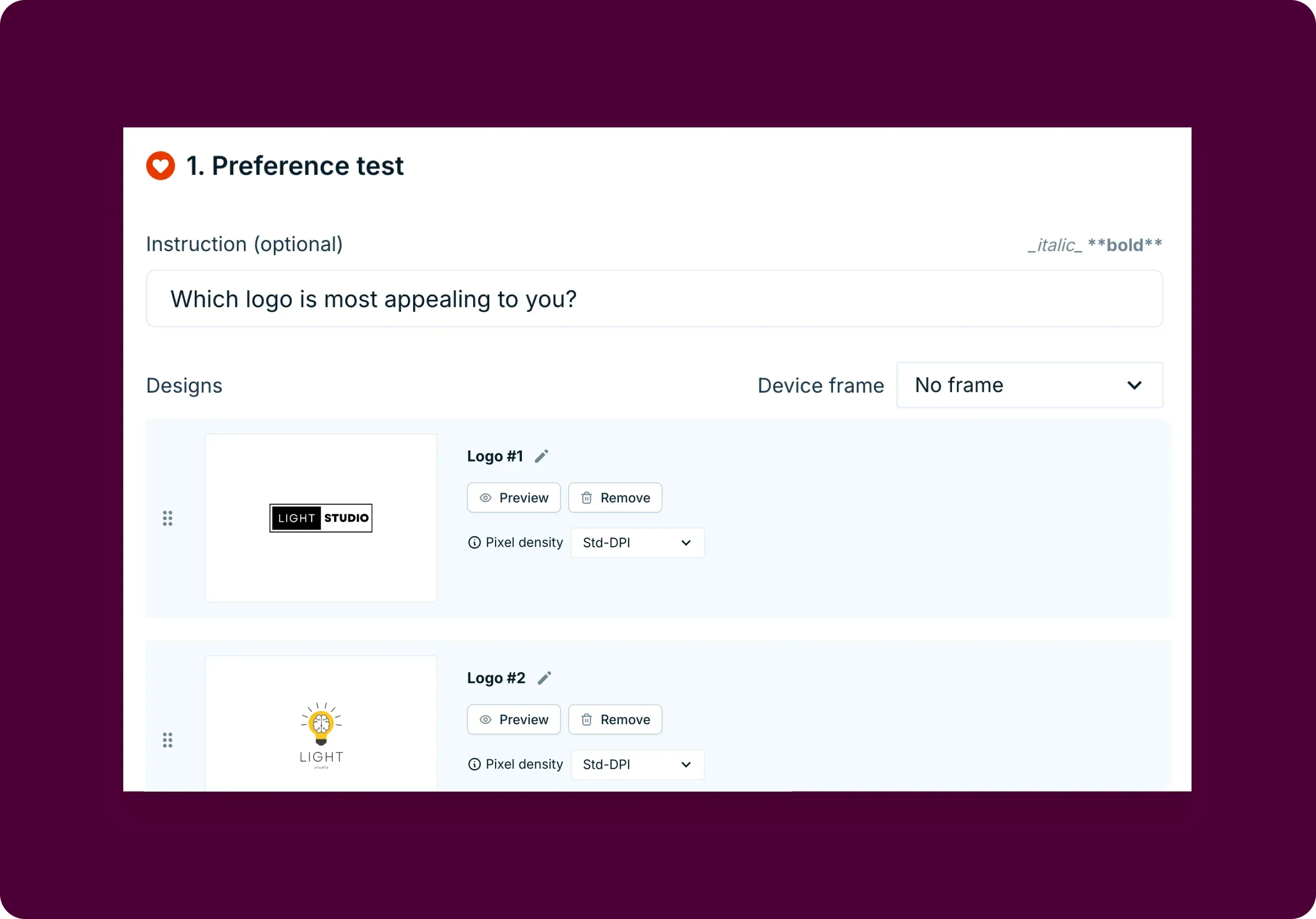
Task: Click the pencil icon to rename Logo #2
Action: 544,677
